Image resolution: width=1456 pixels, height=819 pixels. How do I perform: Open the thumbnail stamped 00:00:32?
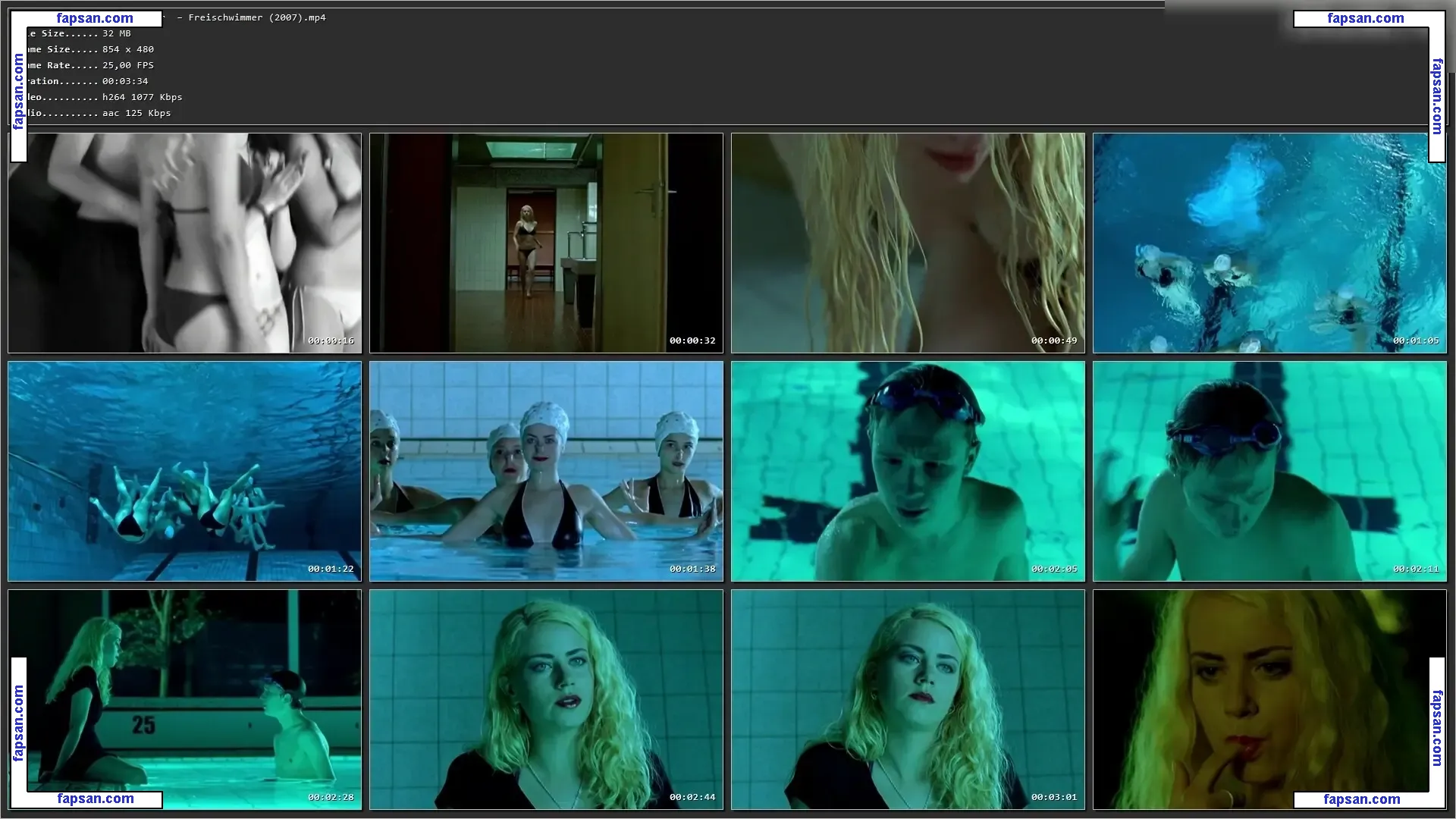click(546, 243)
